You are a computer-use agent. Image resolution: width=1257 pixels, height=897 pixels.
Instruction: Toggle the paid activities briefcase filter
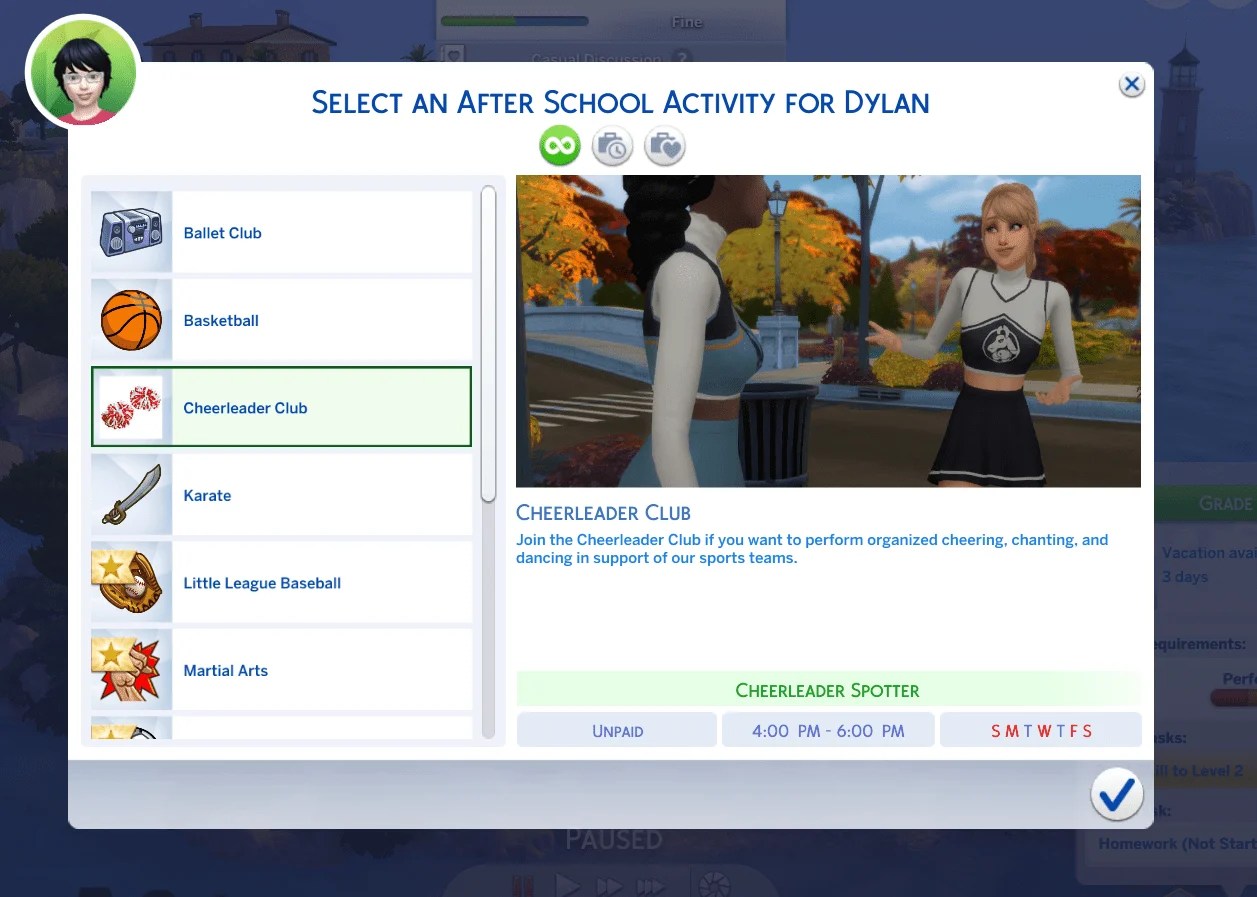pos(612,145)
